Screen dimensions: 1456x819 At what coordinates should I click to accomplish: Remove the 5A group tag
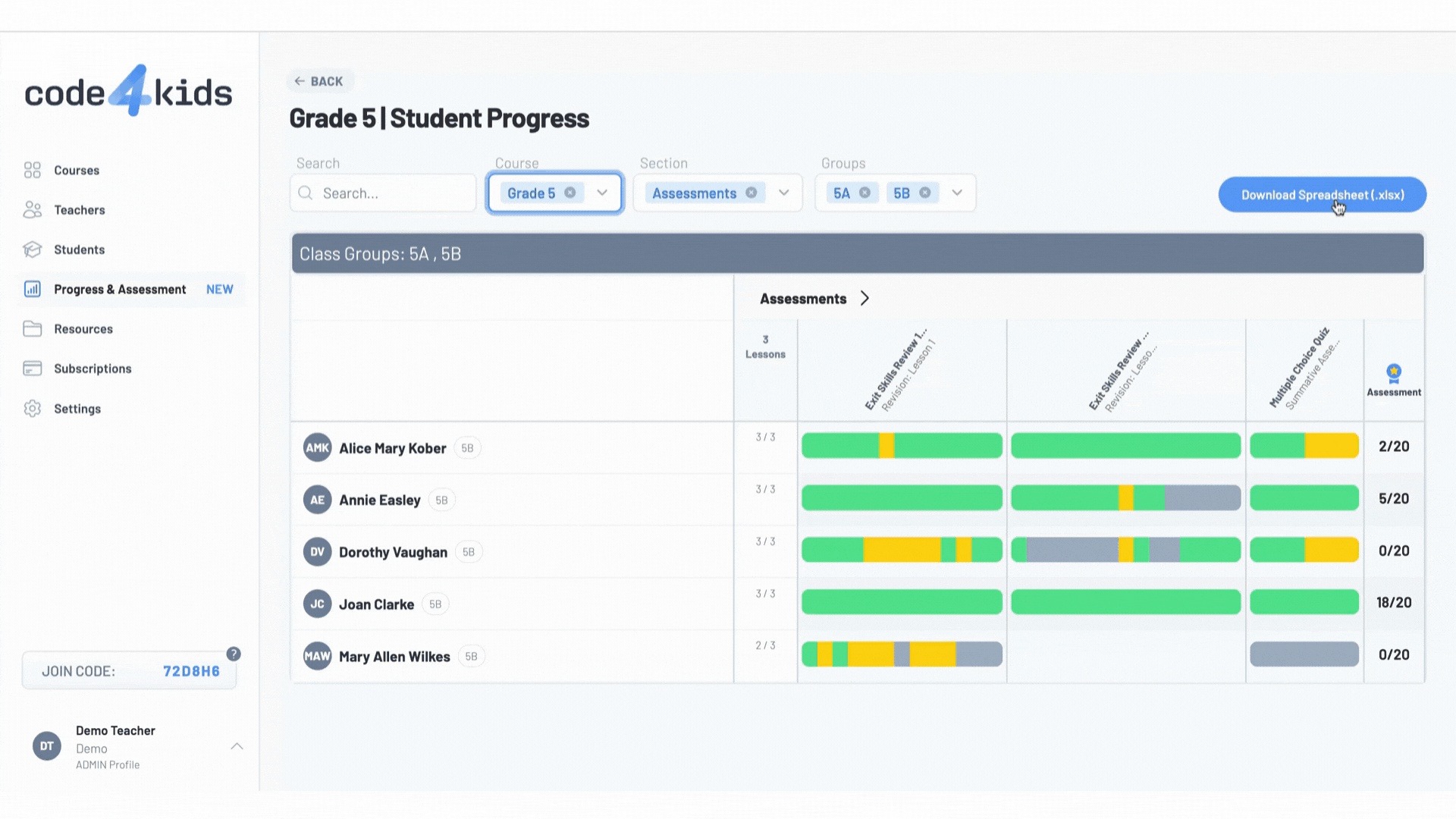(x=864, y=193)
